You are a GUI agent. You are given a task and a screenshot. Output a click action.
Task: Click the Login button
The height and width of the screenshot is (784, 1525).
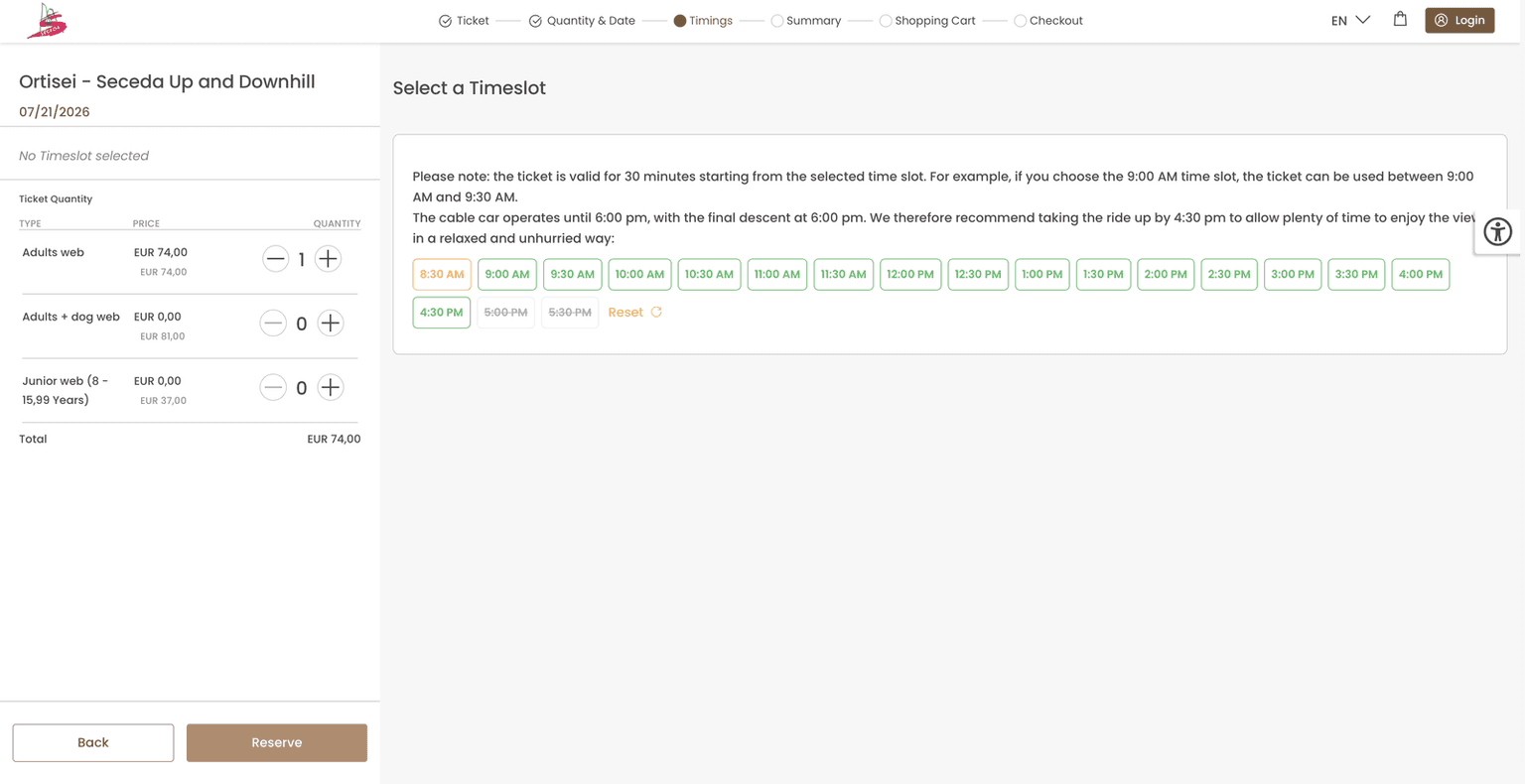coord(1459,20)
